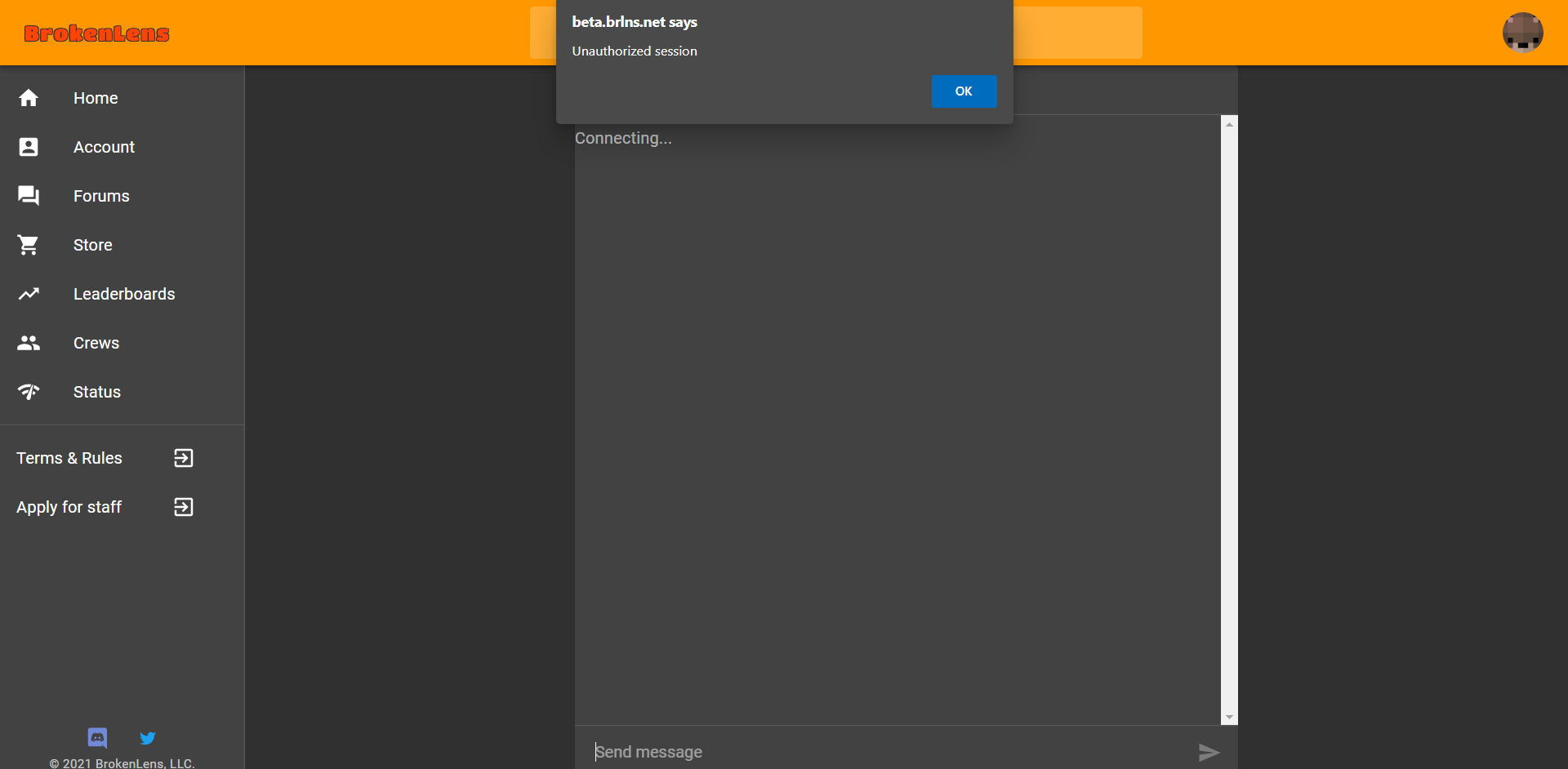The width and height of the screenshot is (1568, 769).
Task: Click the exit icon beside Apply for staff
Action: click(184, 507)
